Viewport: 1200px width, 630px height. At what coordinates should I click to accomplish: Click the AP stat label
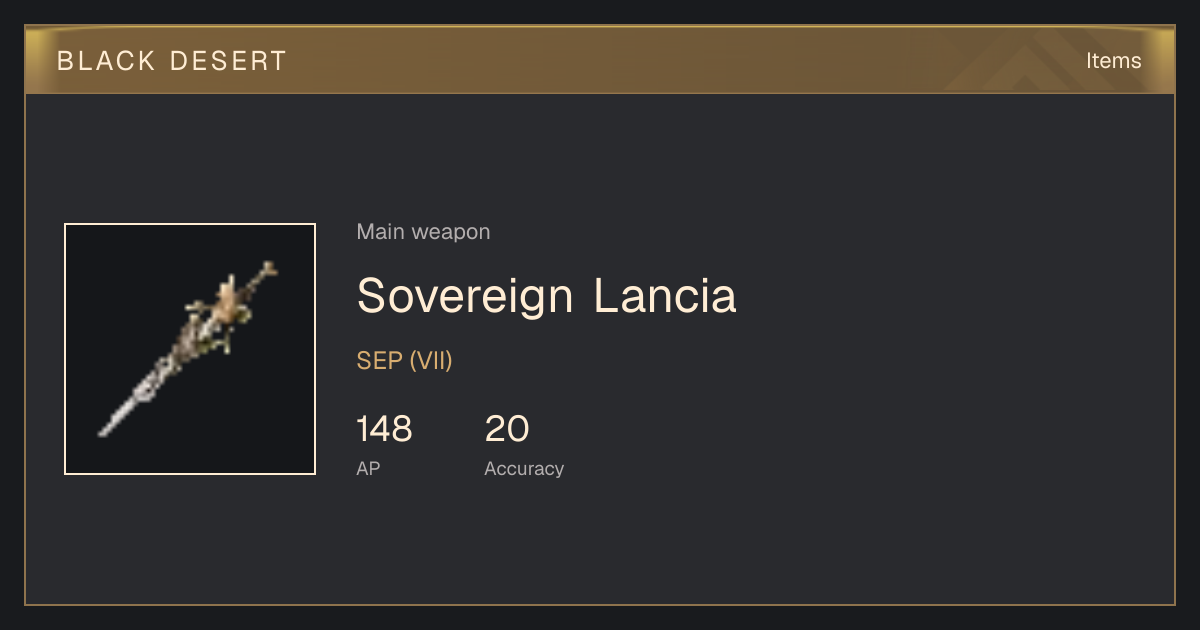[368, 468]
